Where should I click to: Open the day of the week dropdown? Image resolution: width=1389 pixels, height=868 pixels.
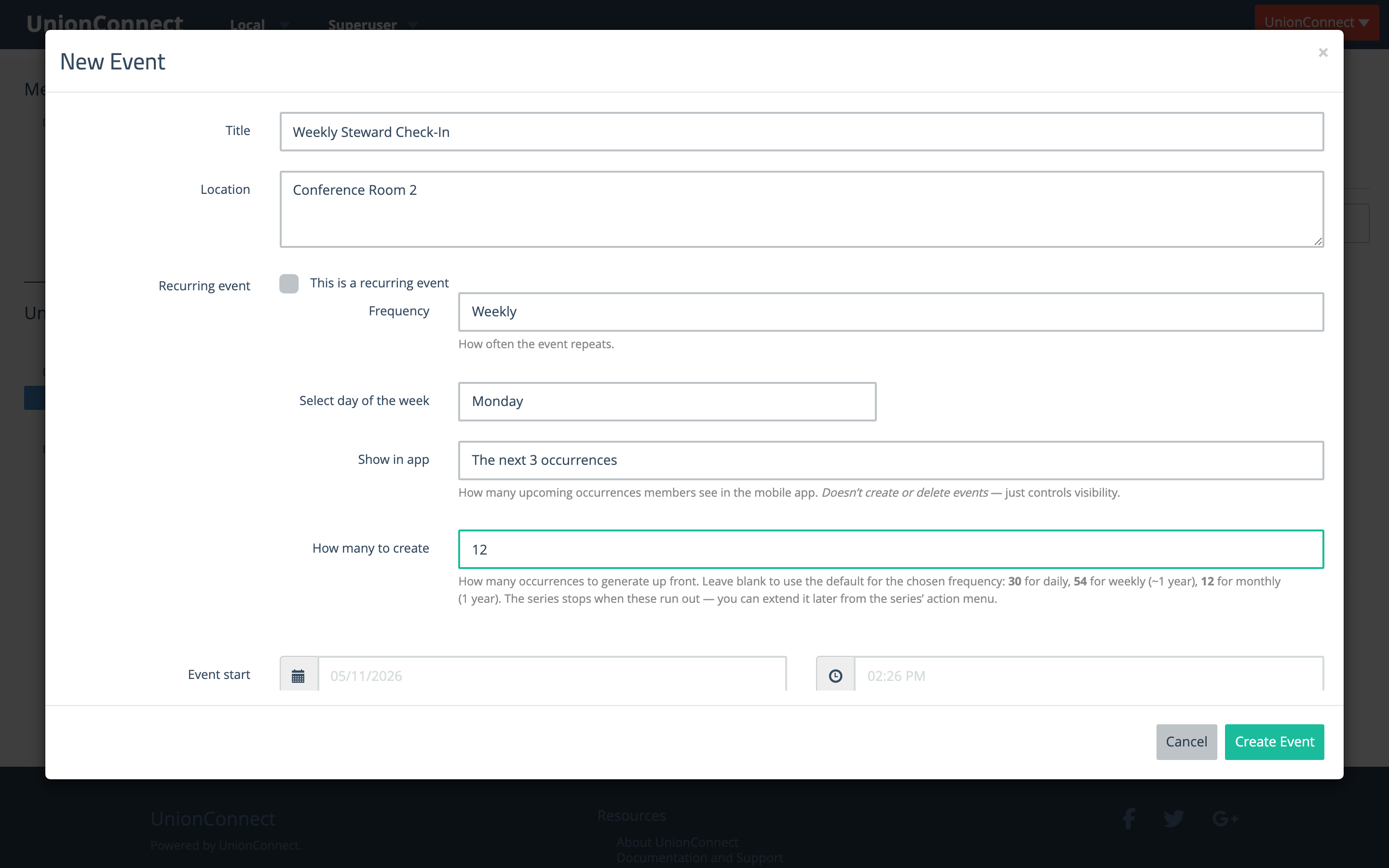[667, 401]
